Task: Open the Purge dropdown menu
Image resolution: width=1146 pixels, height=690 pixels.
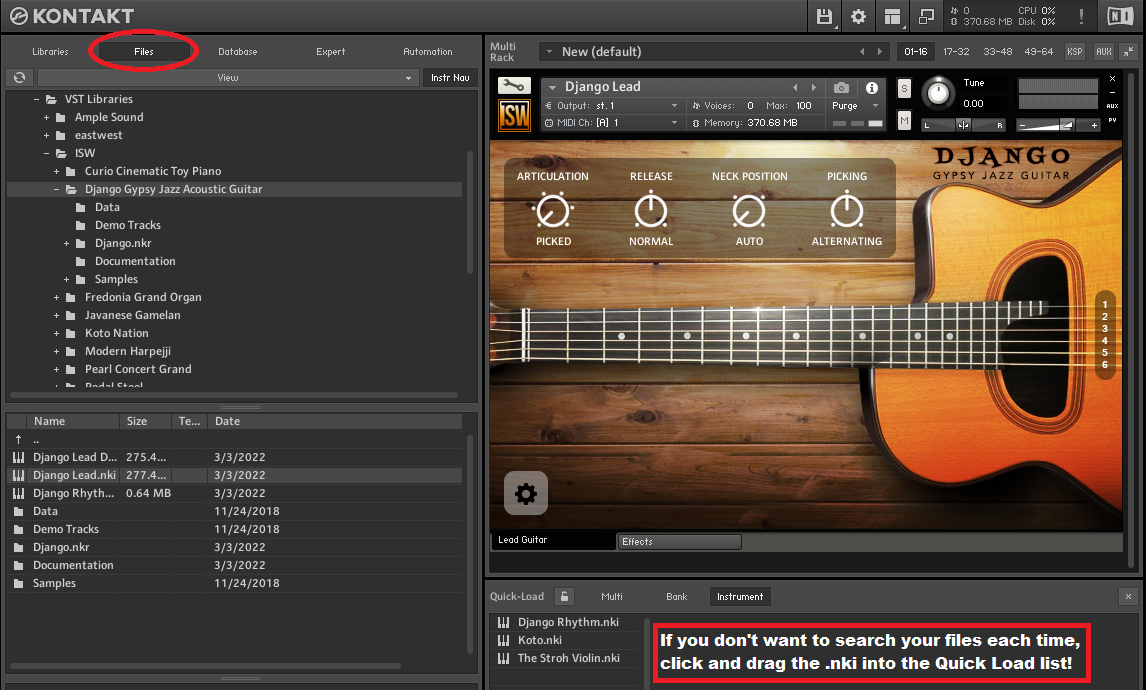Action: click(855, 106)
